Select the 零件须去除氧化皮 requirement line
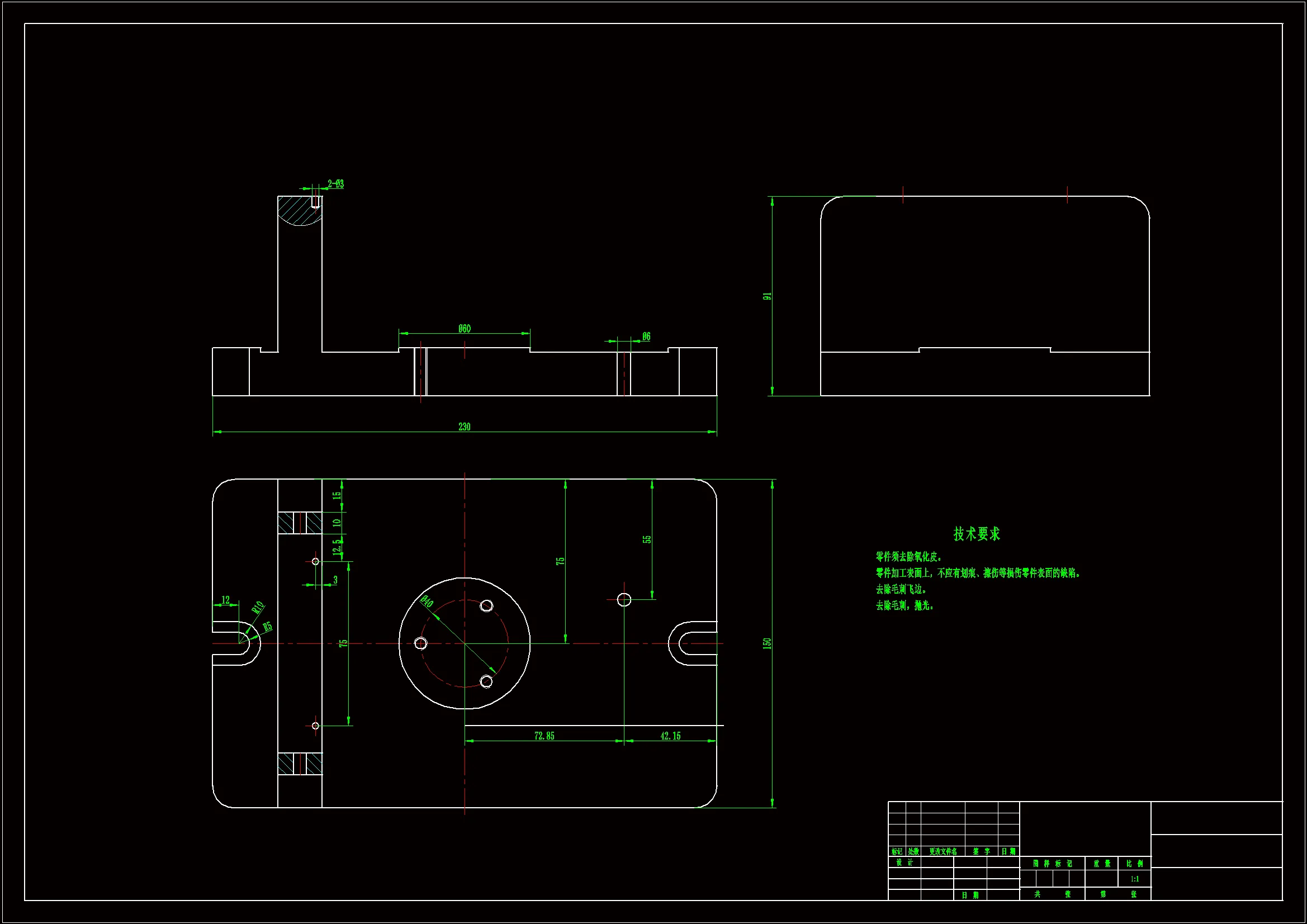This screenshot has width=1307, height=924. pos(908,556)
